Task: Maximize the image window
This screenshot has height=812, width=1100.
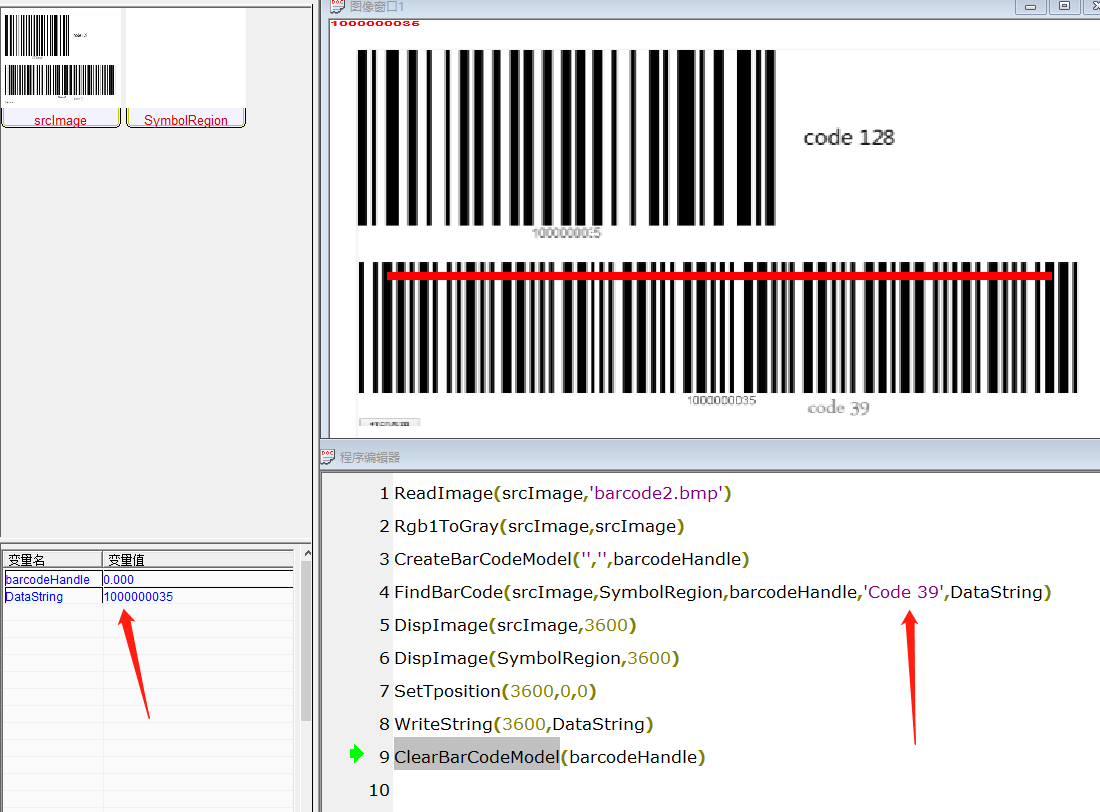Action: (x=1064, y=6)
